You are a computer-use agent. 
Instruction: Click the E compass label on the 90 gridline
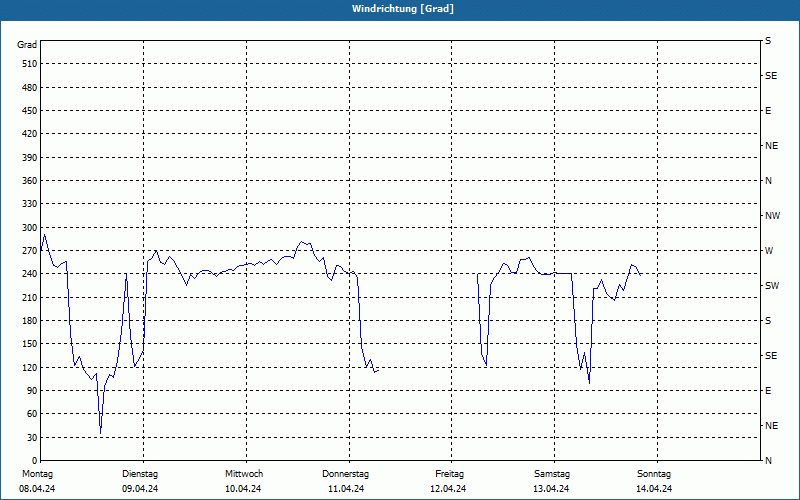point(768,391)
